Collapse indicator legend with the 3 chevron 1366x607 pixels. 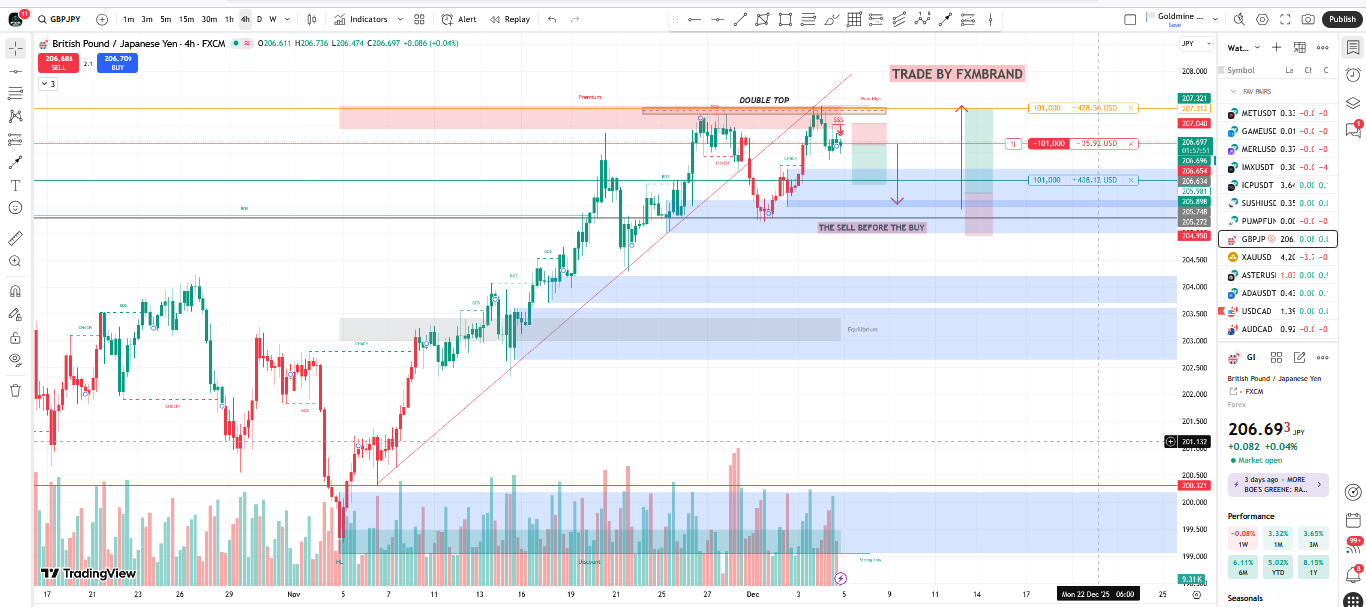pos(47,84)
